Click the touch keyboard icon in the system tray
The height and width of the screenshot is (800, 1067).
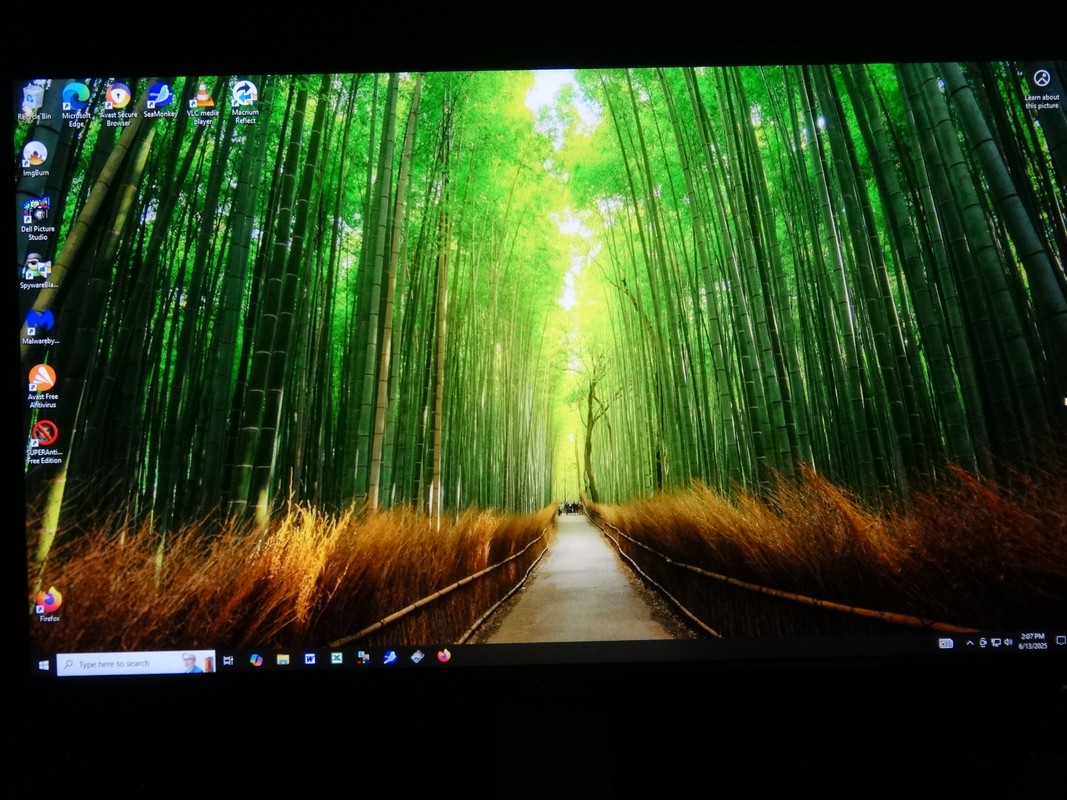[x=946, y=643]
